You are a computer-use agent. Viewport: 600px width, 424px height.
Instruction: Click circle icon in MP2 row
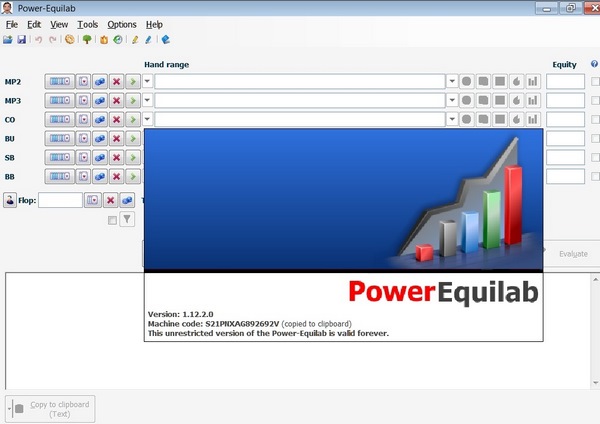point(466,81)
